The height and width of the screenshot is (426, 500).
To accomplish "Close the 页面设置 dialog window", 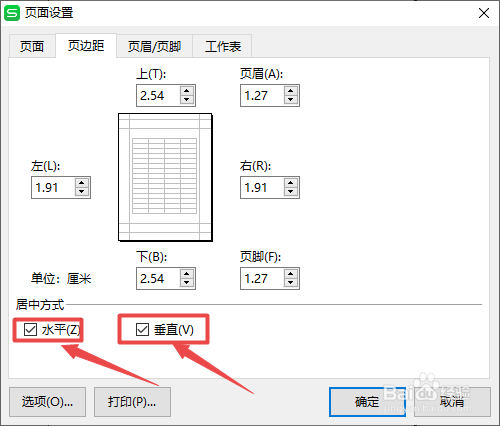I will pyautogui.click(x=484, y=13).
